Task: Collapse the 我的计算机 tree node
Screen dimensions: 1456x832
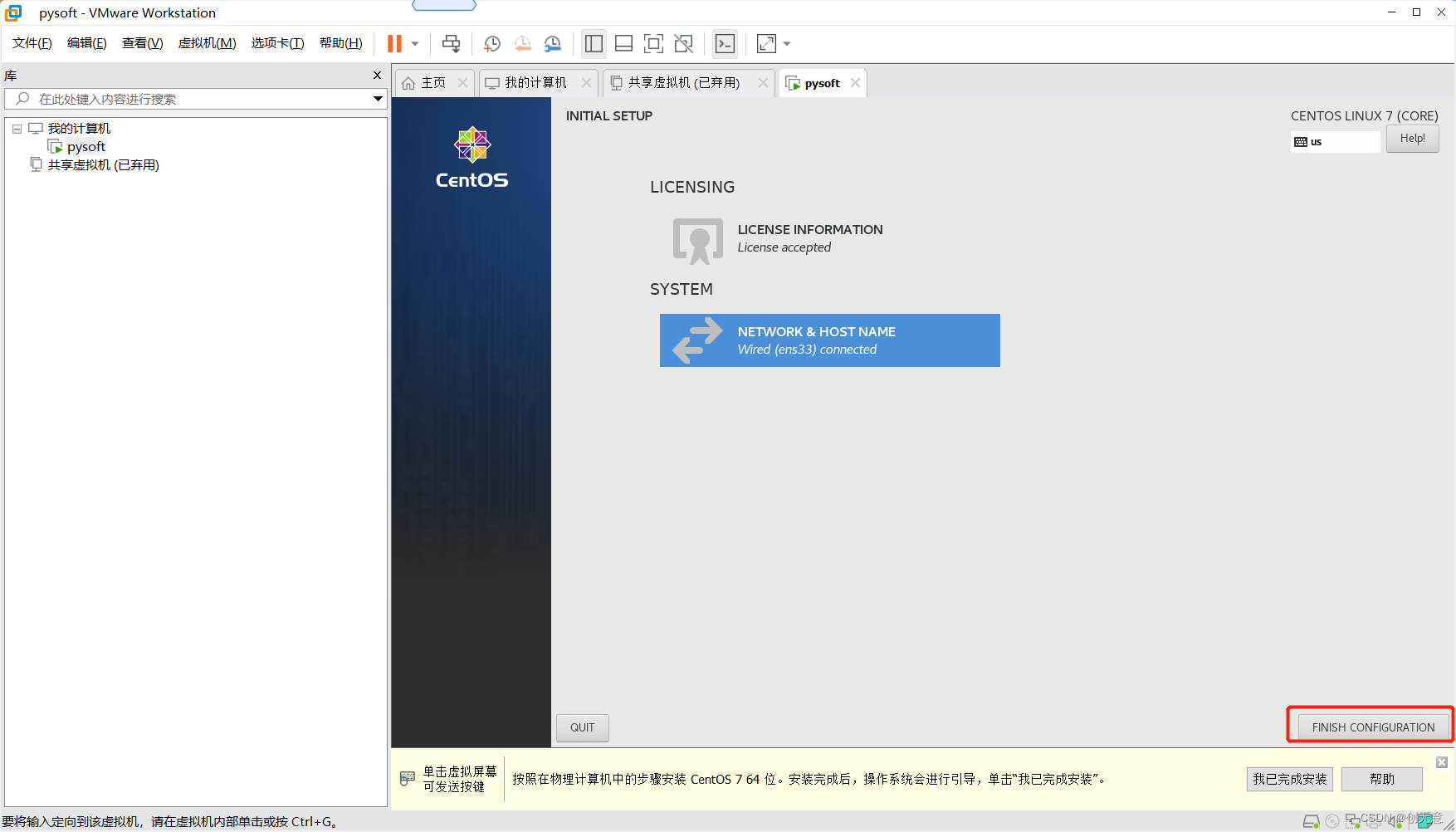Action: (17, 129)
